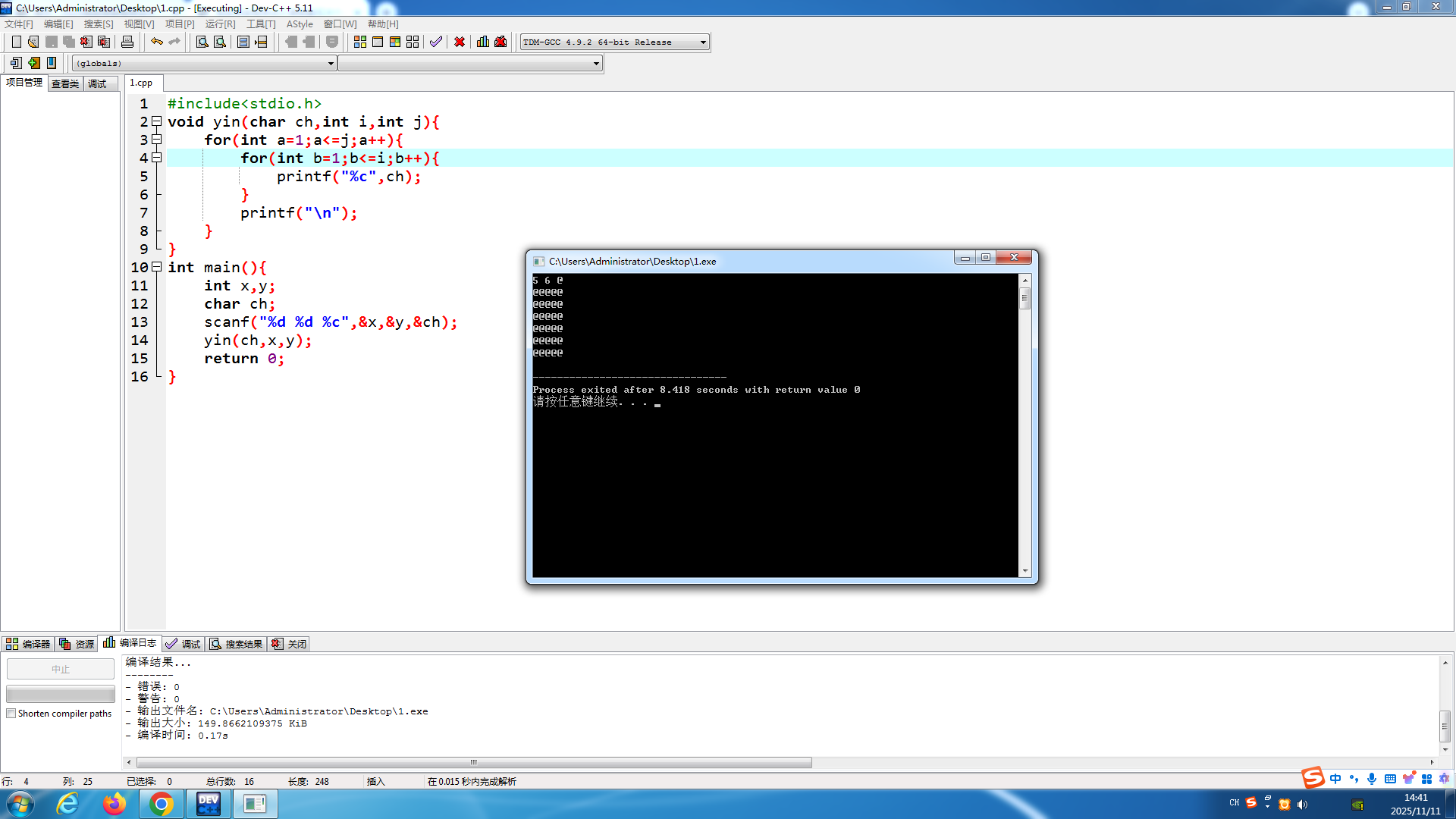Enable Shorten compiler paths checkbox
The width and height of the screenshot is (1456, 819).
tap(11, 714)
